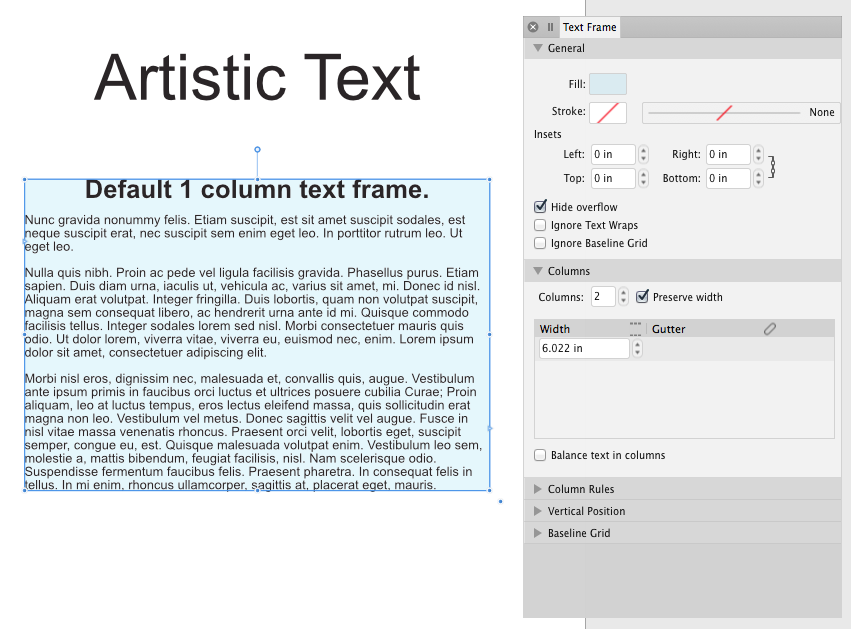
Task: Click the text frame's top-right corner handle
Action: click(x=490, y=180)
